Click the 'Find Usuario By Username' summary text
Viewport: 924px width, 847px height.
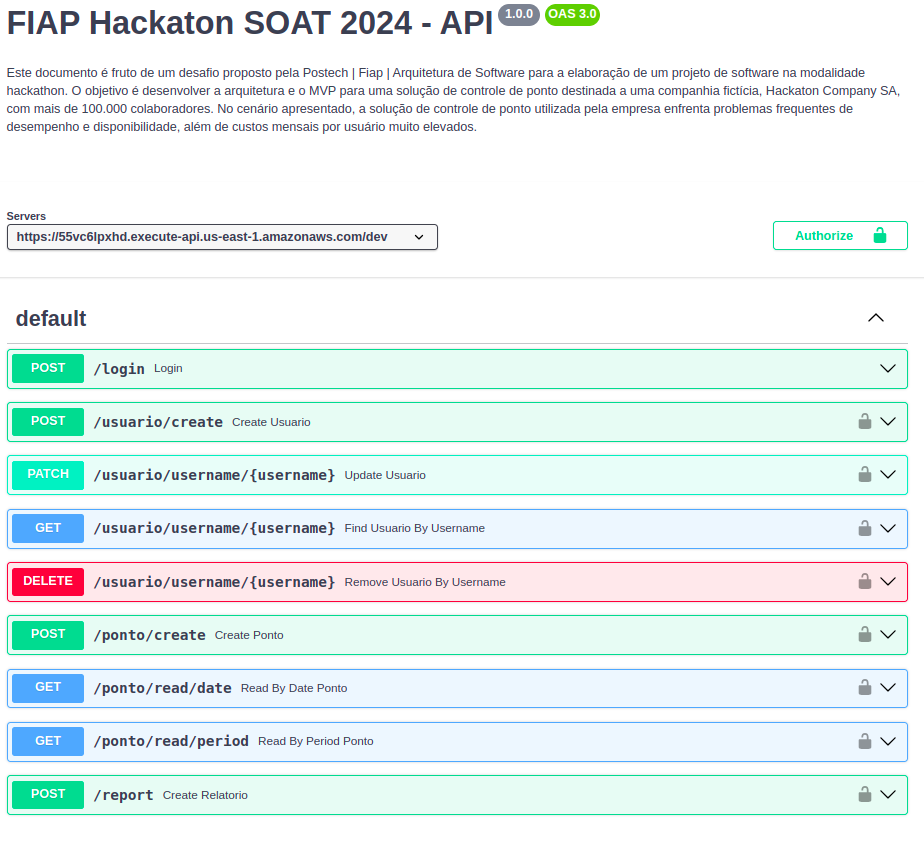coord(414,528)
